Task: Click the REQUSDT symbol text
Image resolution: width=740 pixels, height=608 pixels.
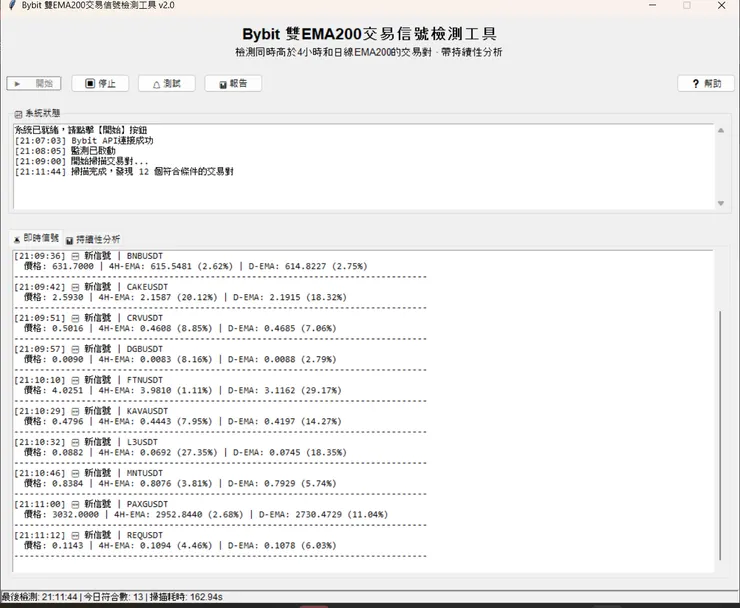Action: [144, 535]
